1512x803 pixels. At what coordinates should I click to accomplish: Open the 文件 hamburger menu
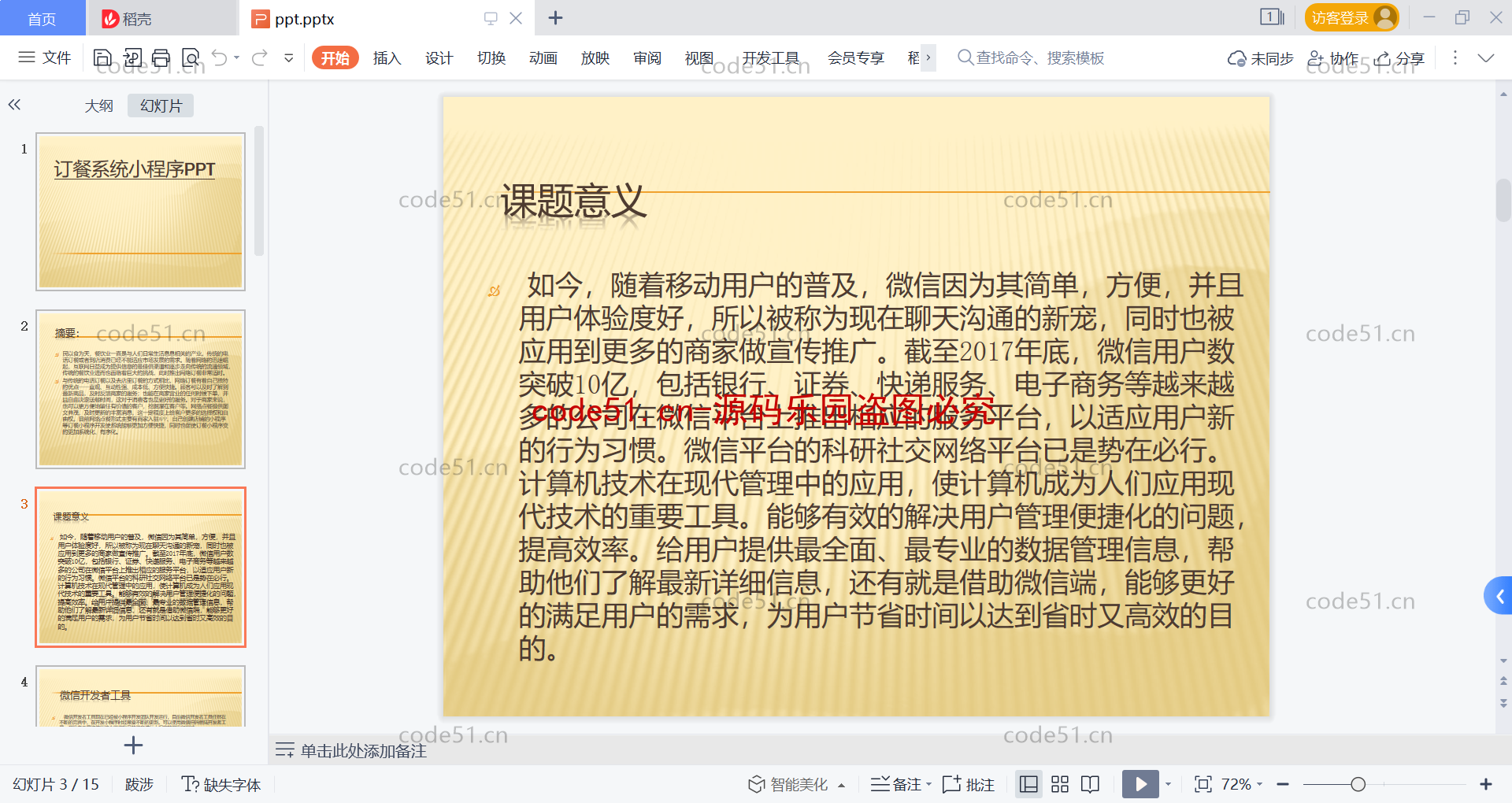(x=44, y=57)
